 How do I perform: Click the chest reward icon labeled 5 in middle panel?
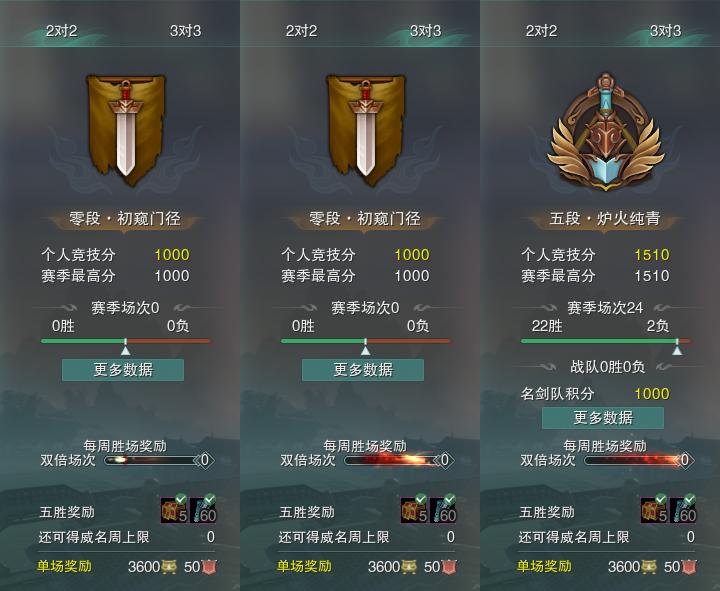414,509
